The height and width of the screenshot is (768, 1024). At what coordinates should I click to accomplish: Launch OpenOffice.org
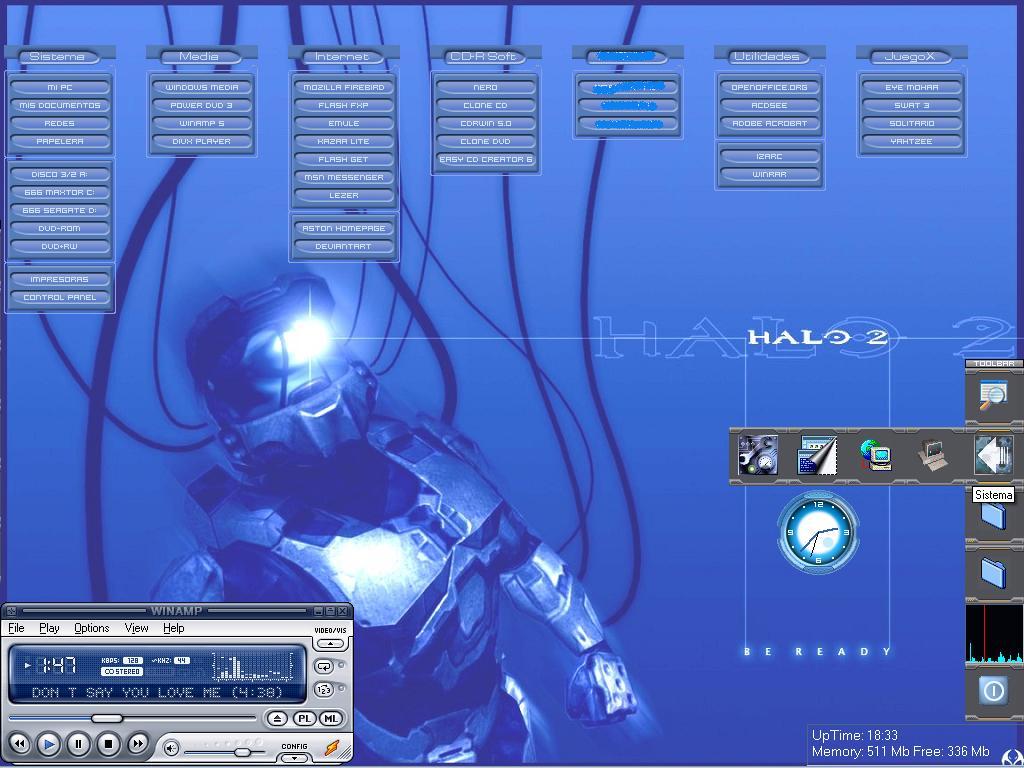tap(770, 87)
